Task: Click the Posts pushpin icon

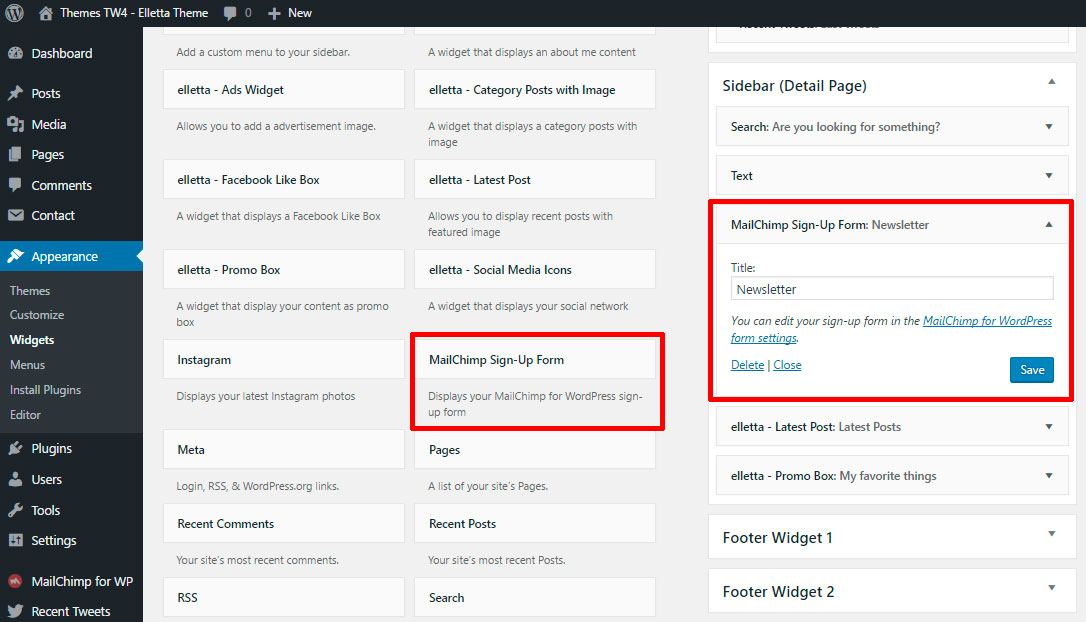Action: point(15,93)
